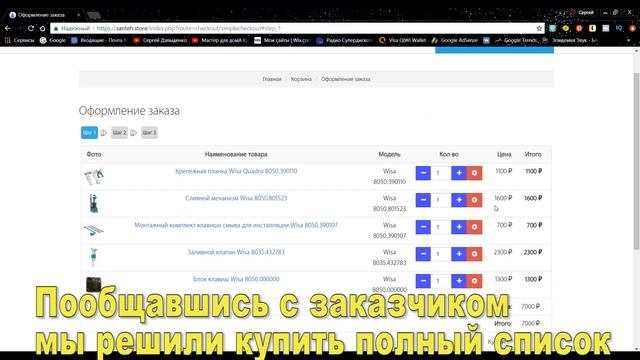640x360 pixels.
Task: Bookmark this page with the star icon
Action: coord(539,28)
